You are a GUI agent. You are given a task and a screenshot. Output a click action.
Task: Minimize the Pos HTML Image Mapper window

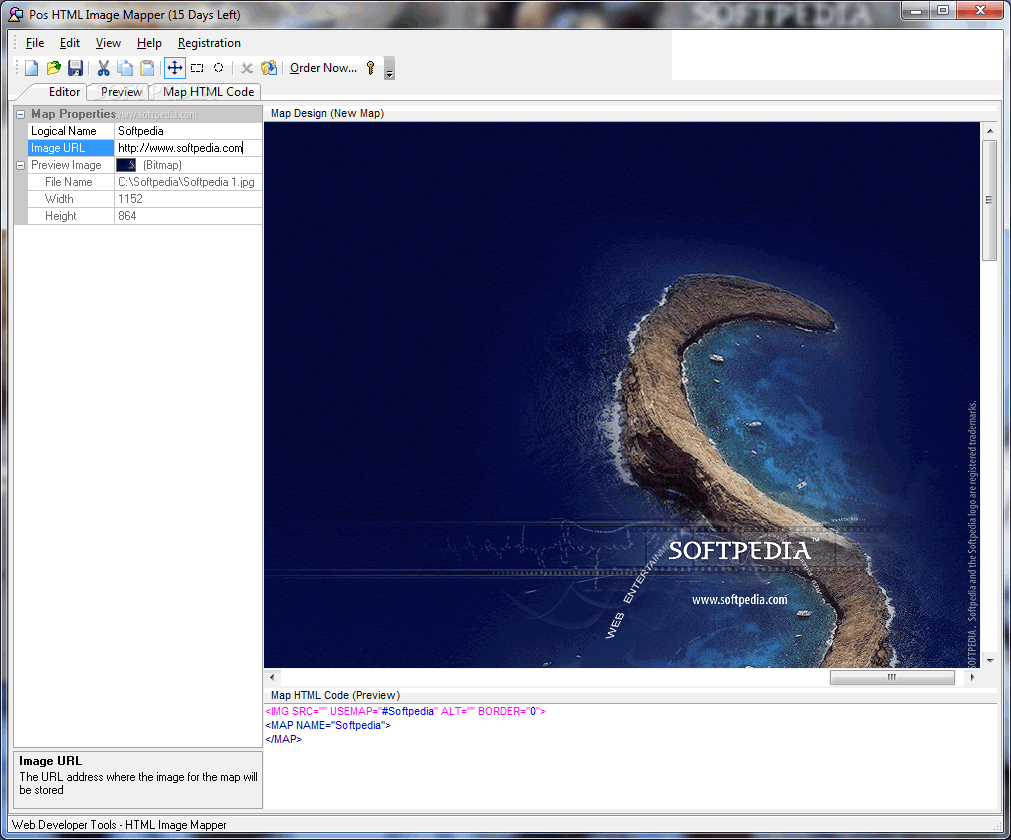click(915, 11)
